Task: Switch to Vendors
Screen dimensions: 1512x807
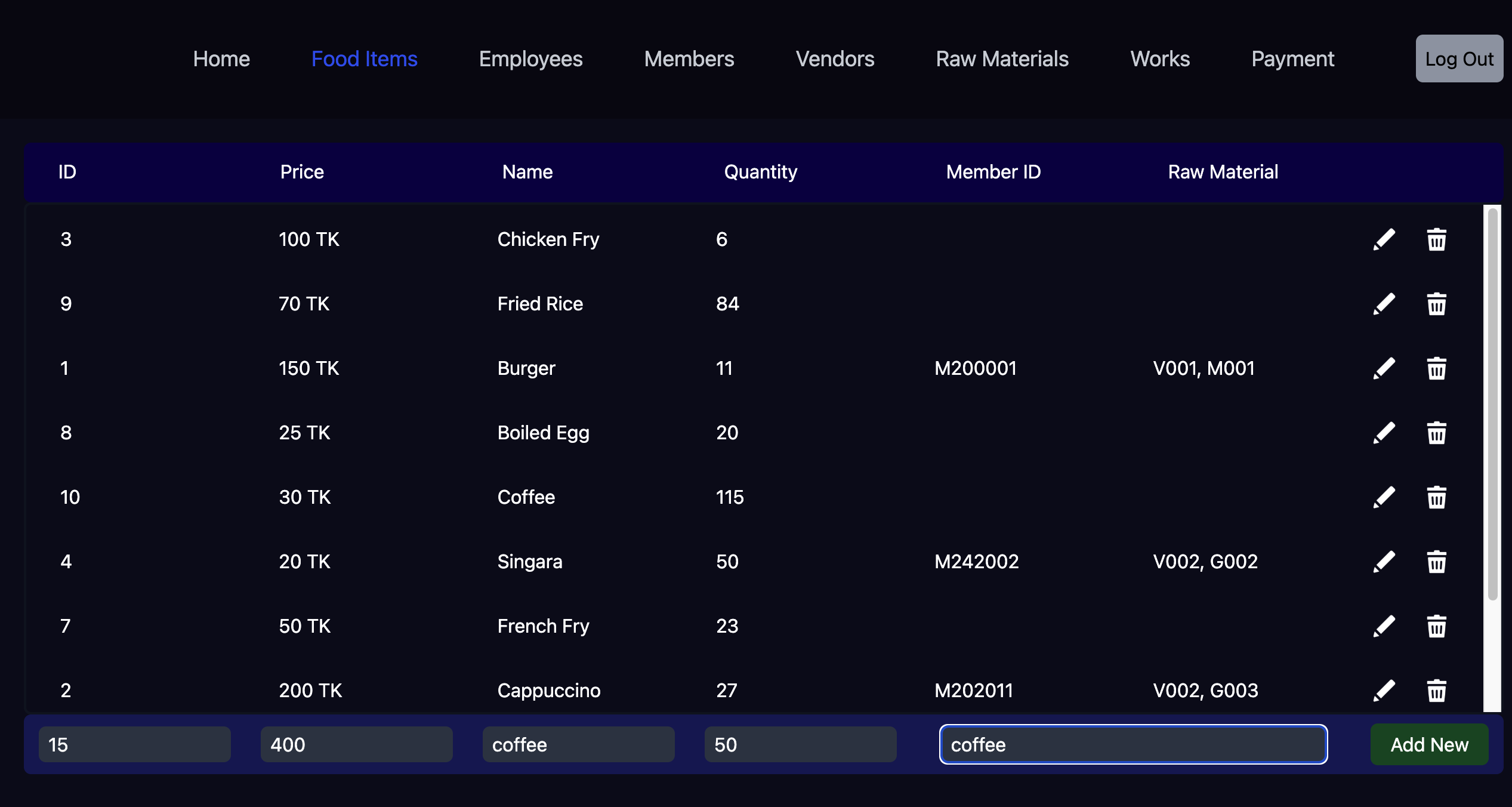Action: coord(835,58)
